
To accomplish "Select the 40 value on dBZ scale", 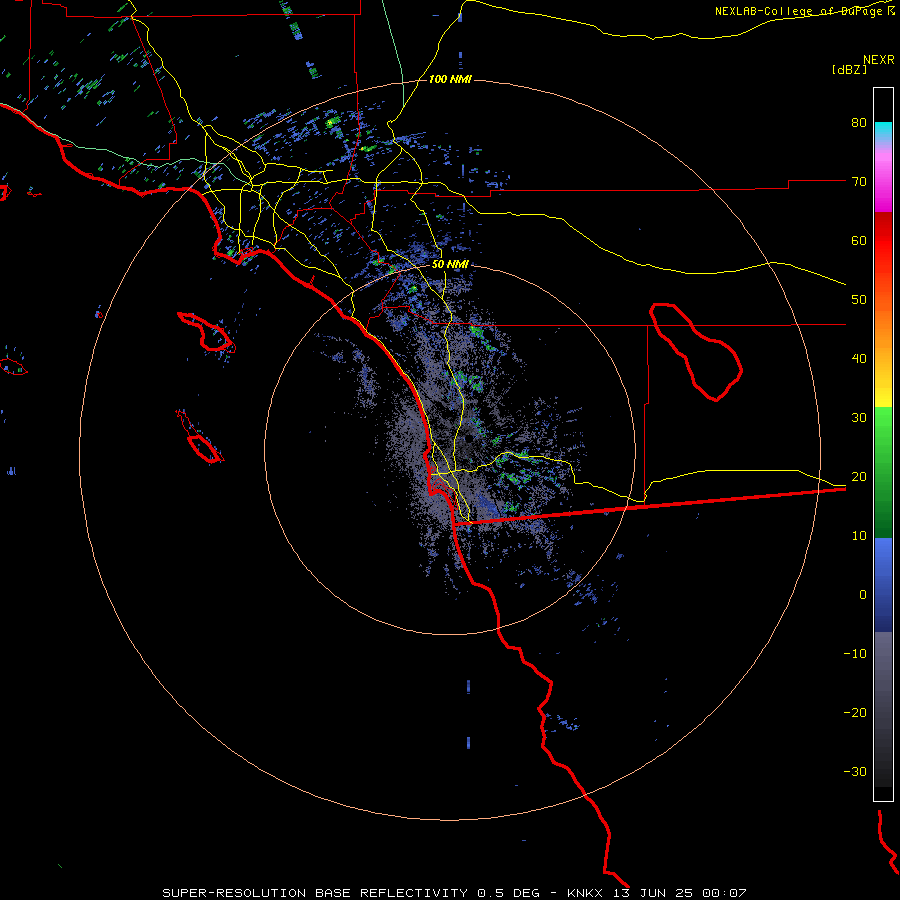I will [x=859, y=359].
